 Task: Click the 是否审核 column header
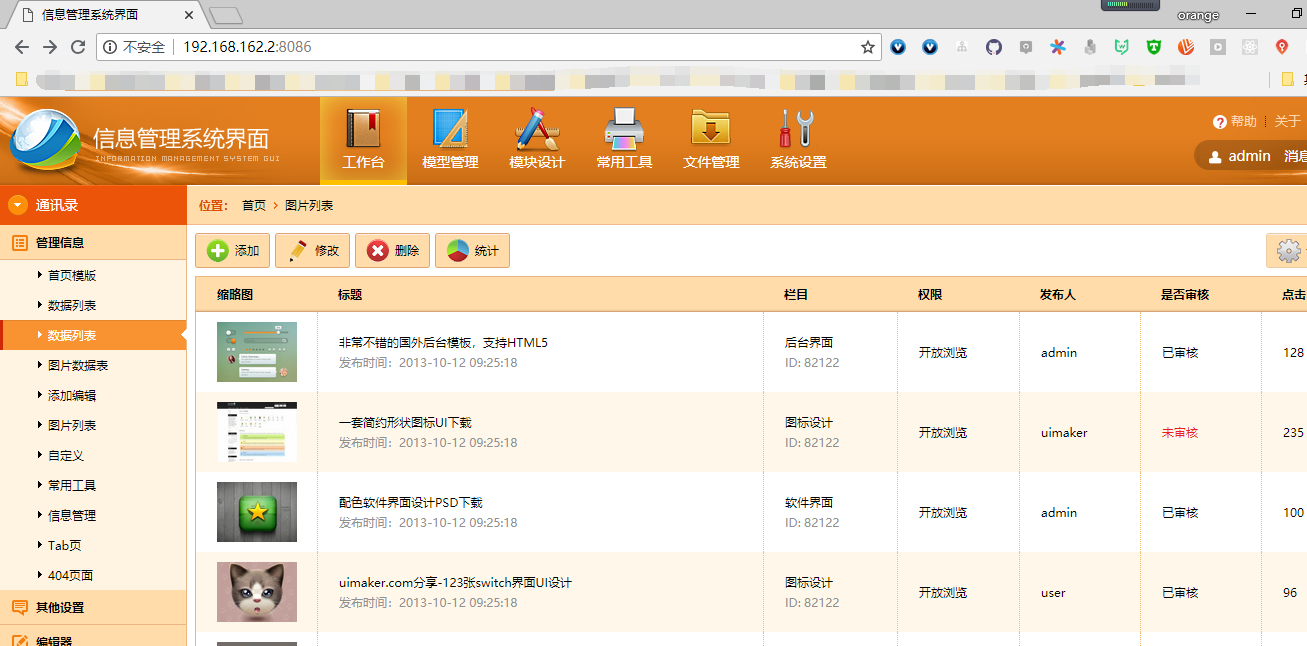[1185, 294]
